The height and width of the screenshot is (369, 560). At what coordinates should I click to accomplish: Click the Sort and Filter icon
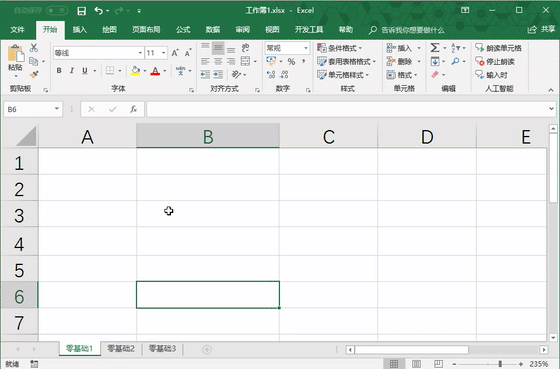coord(455,48)
